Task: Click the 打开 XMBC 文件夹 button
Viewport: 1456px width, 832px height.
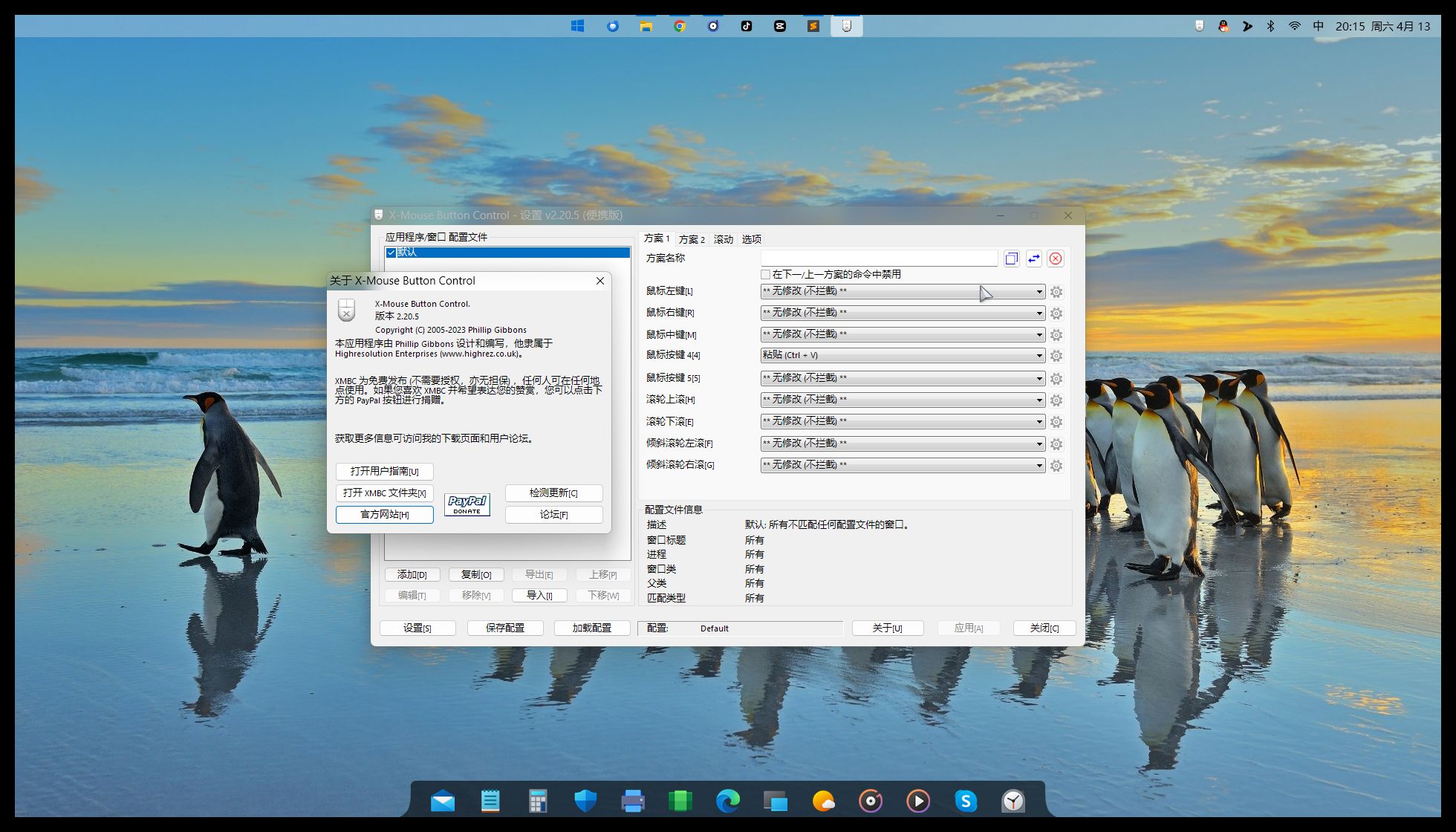Action: [385, 493]
